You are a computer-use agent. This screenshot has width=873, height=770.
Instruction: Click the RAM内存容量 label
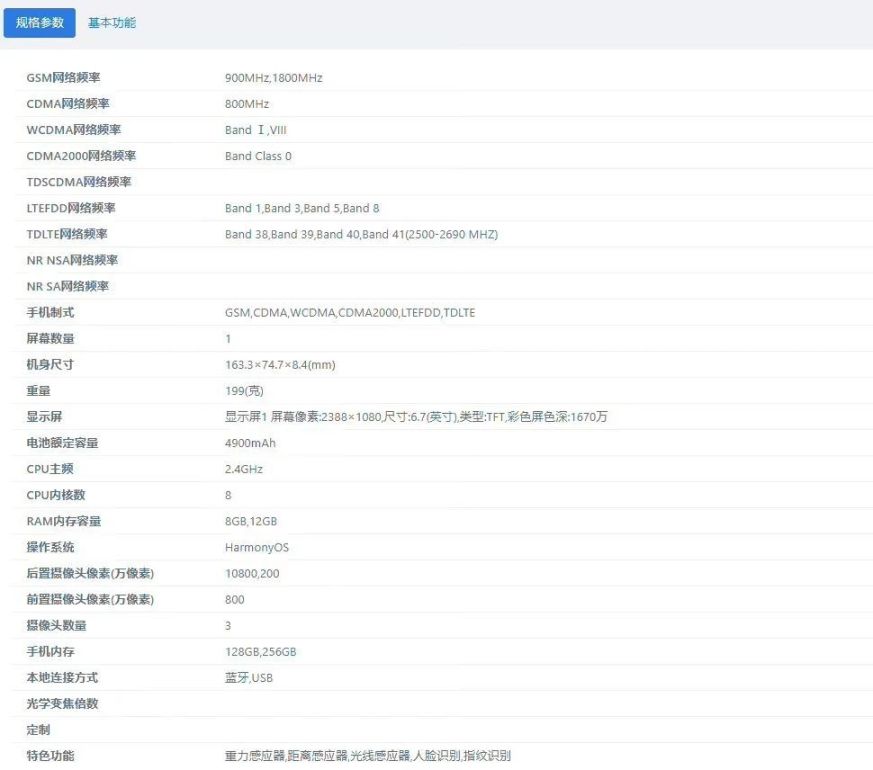(x=64, y=522)
